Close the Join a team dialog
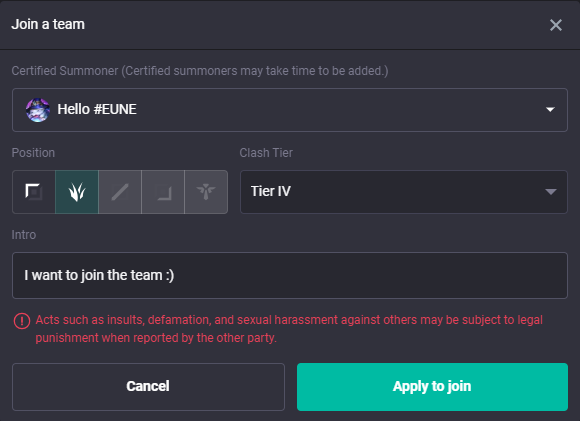Viewport: 580px width, 421px height. tap(556, 25)
